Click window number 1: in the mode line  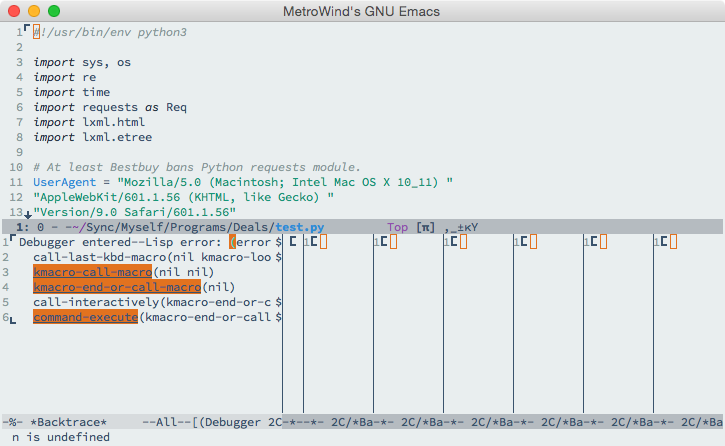[22, 228]
